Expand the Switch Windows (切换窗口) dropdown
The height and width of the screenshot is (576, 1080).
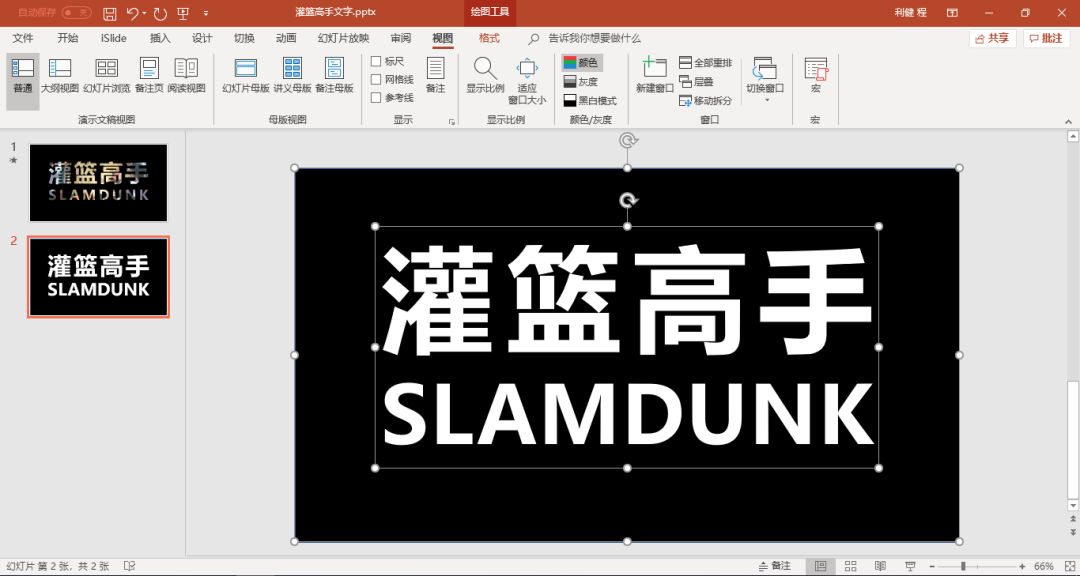click(x=766, y=99)
